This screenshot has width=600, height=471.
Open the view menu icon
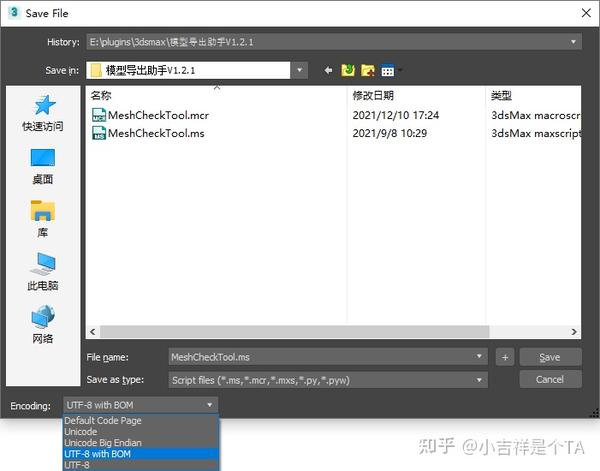click(x=388, y=71)
